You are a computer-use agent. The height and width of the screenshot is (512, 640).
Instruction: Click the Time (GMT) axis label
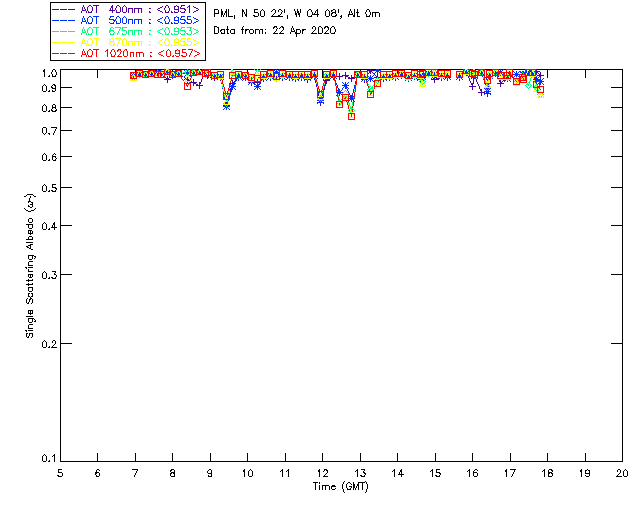[x=340, y=487]
